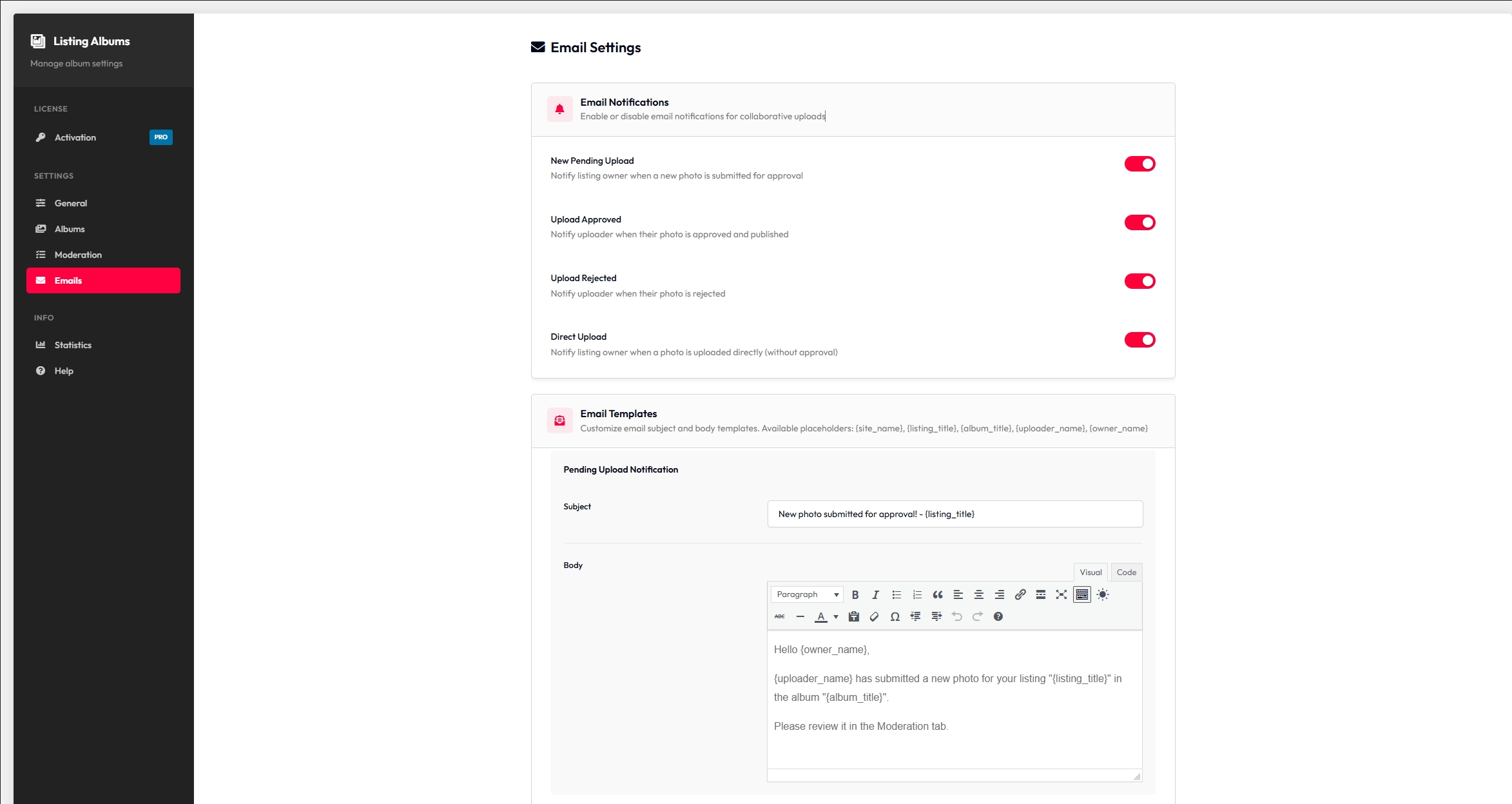Disable the Upload Rejected notification

click(x=1139, y=281)
